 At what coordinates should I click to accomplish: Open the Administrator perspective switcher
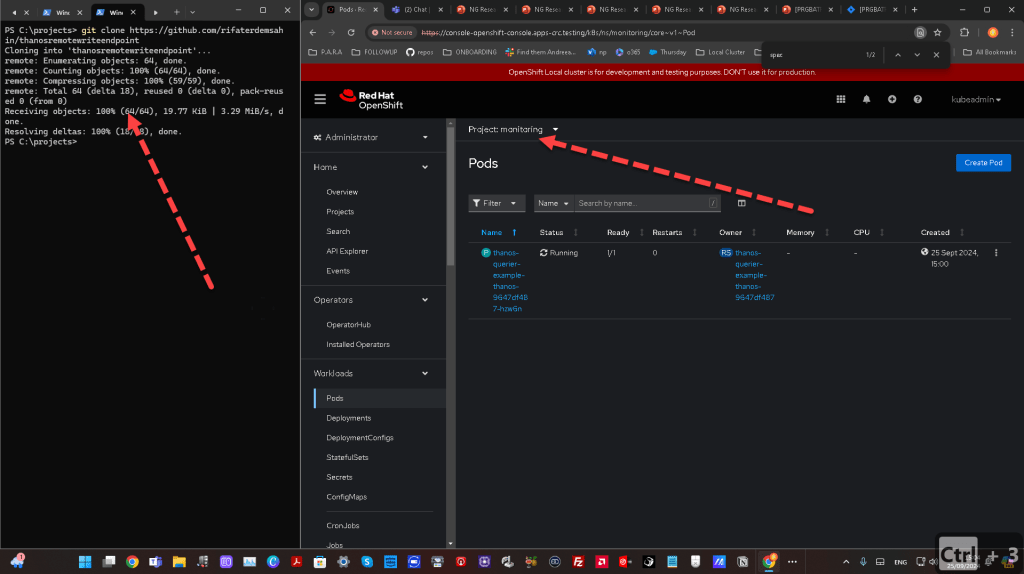pyautogui.click(x=371, y=137)
